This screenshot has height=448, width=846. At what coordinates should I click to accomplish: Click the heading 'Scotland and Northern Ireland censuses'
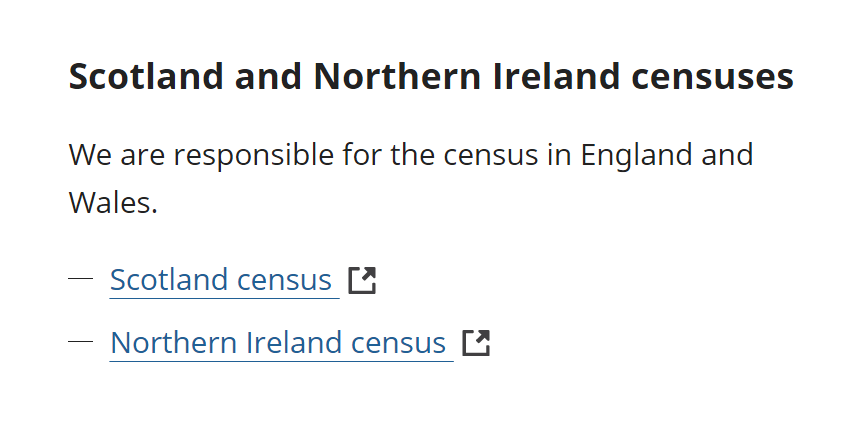431,76
